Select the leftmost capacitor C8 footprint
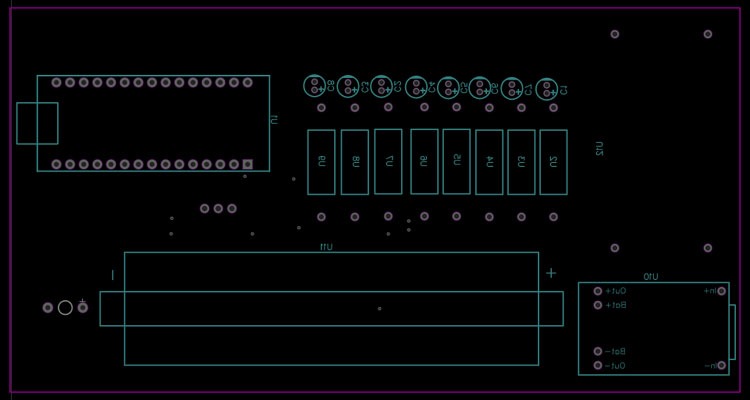Screen dimensions: 750x400 tap(316, 87)
